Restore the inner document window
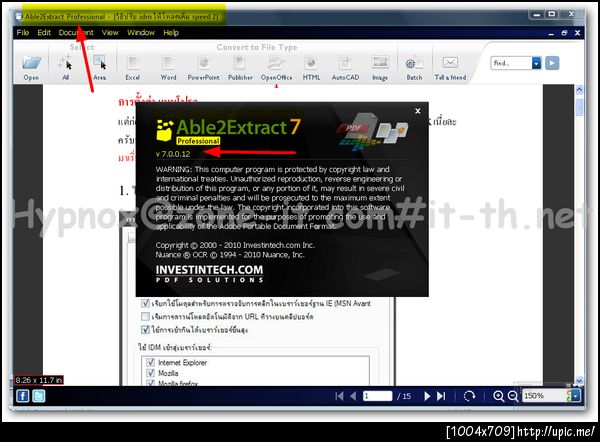 (564, 33)
